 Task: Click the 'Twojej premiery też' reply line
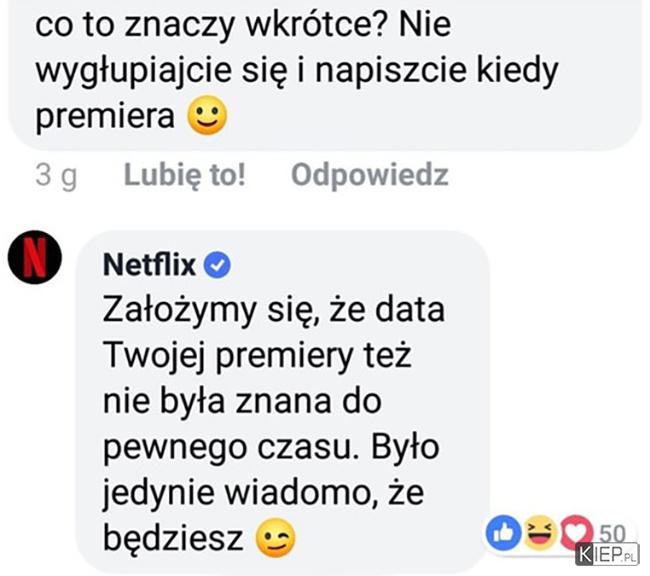pyautogui.click(x=257, y=356)
